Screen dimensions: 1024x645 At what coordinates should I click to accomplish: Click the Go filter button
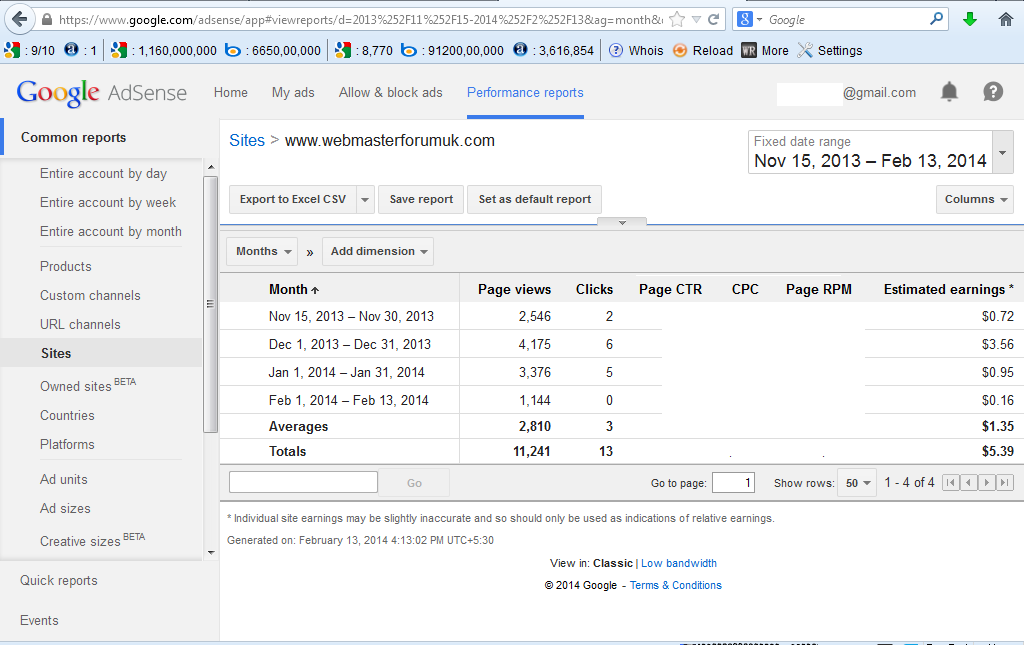click(414, 483)
